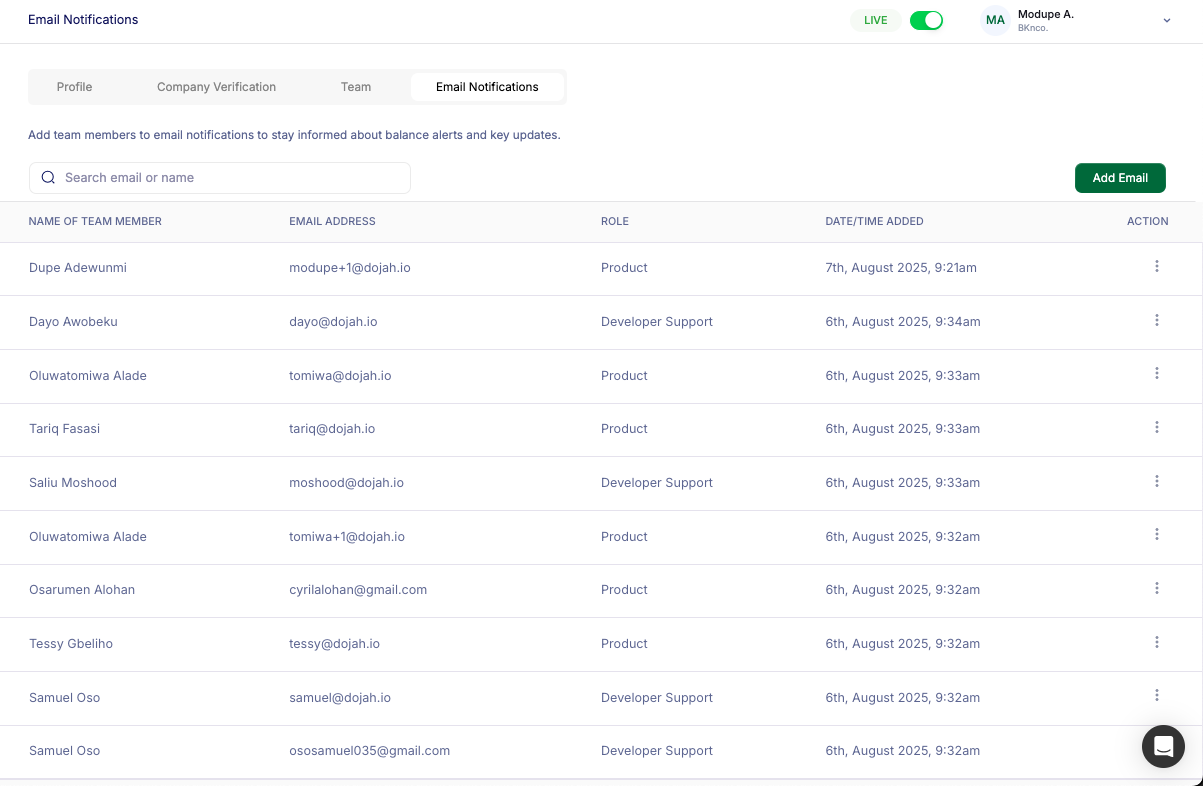Image resolution: width=1203 pixels, height=786 pixels.
Task: Switch to the Profile tab
Action: 74,87
